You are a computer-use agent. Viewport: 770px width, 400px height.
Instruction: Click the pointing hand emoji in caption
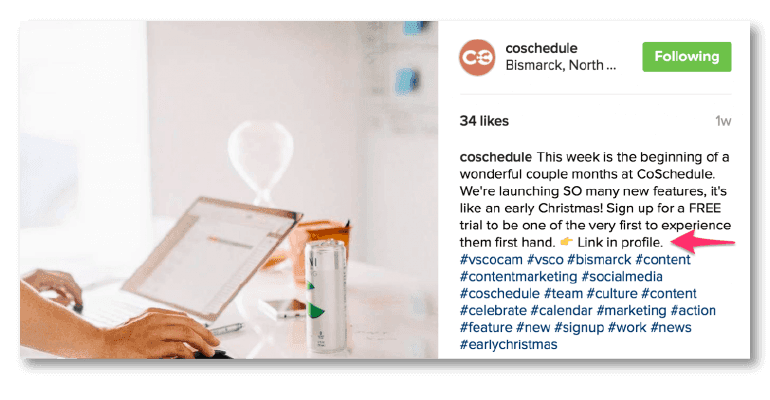coord(566,243)
